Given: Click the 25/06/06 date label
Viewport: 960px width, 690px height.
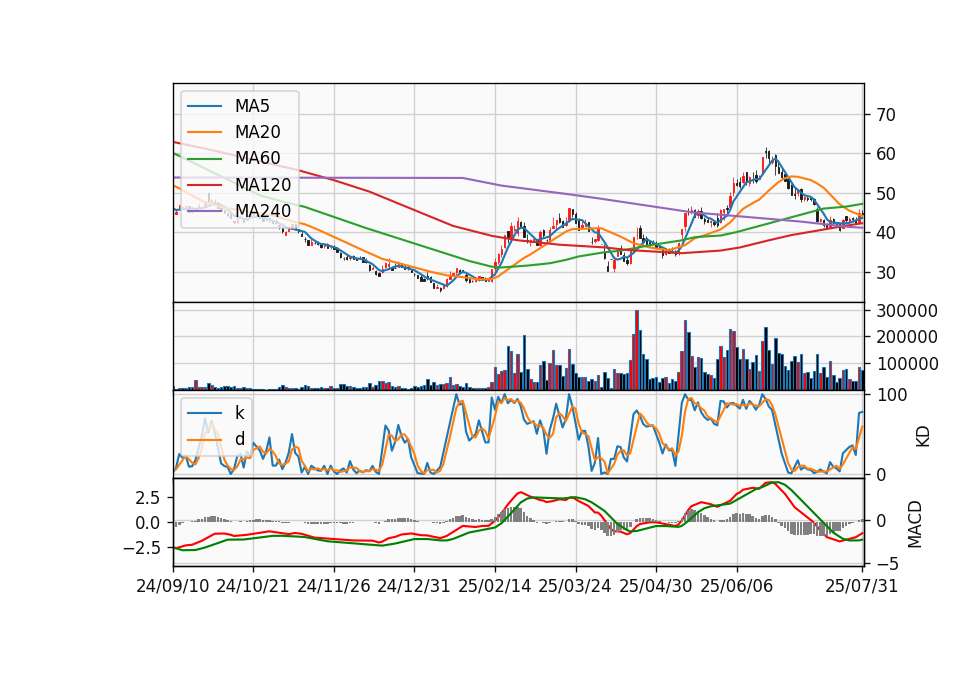Looking at the screenshot, I should coord(737,586).
